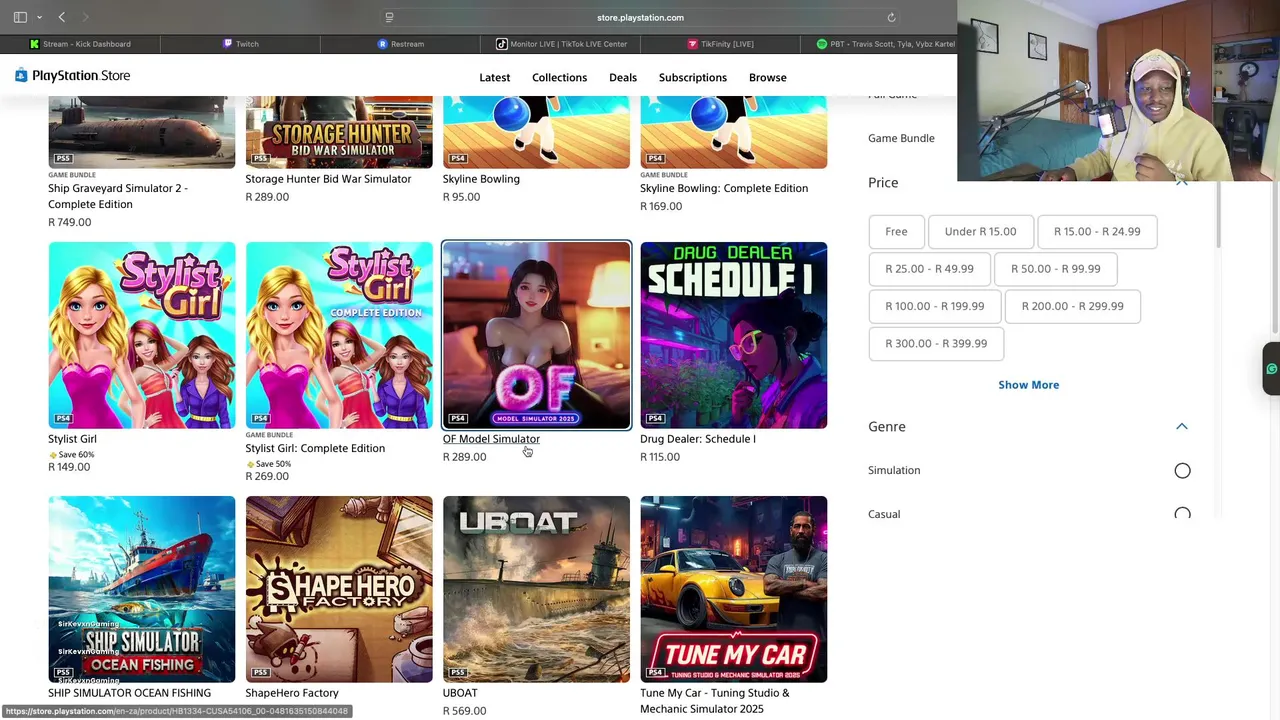
Task: Tick the Casual genre circle
Action: 1182,514
